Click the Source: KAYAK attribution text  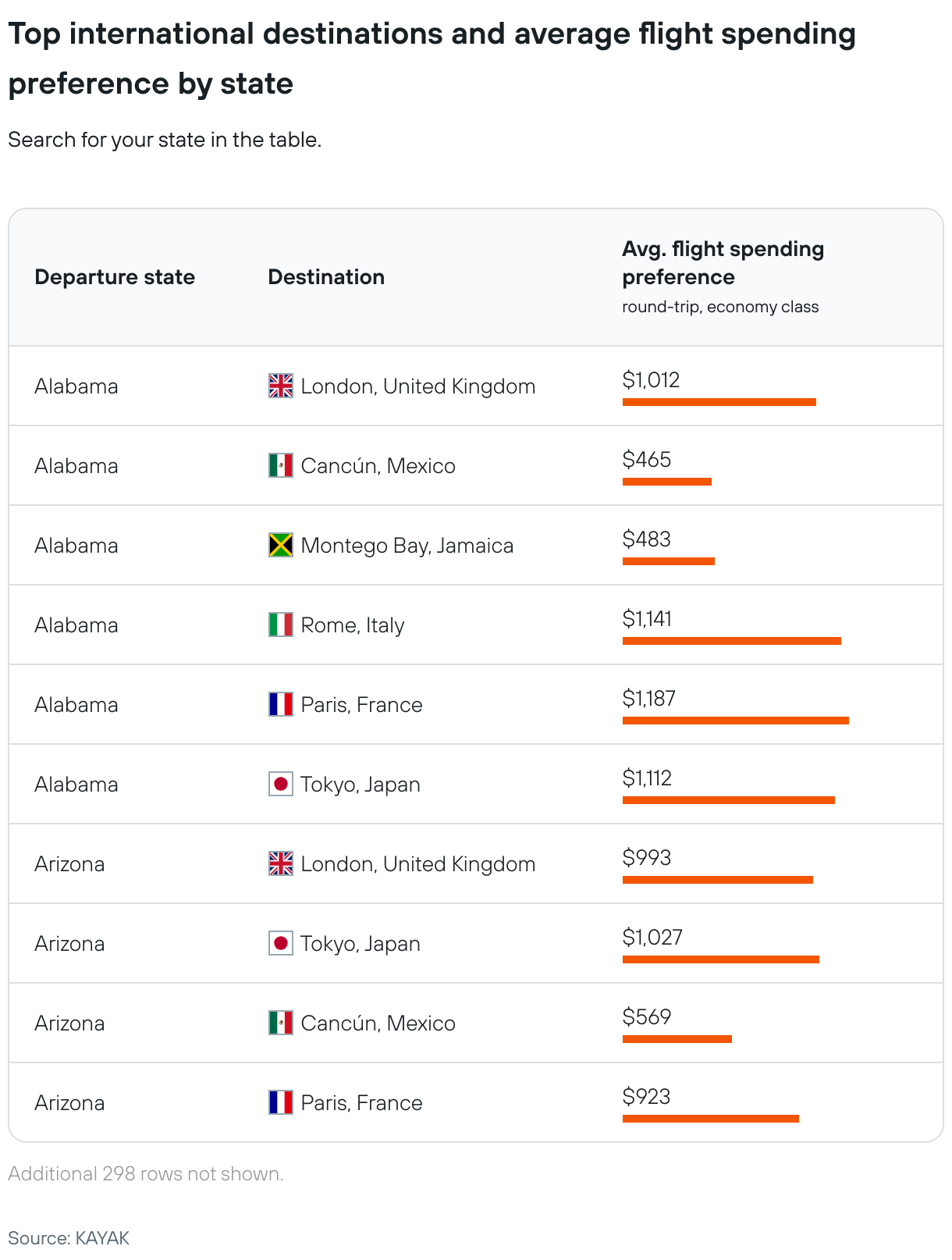click(x=69, y=1238)
